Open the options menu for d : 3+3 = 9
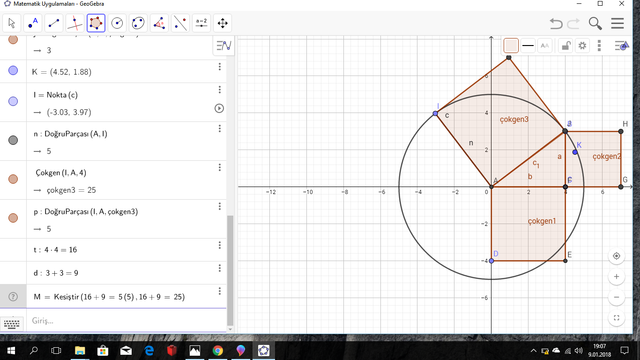This screenshot has width=640, height=360. tap(220, 268)
